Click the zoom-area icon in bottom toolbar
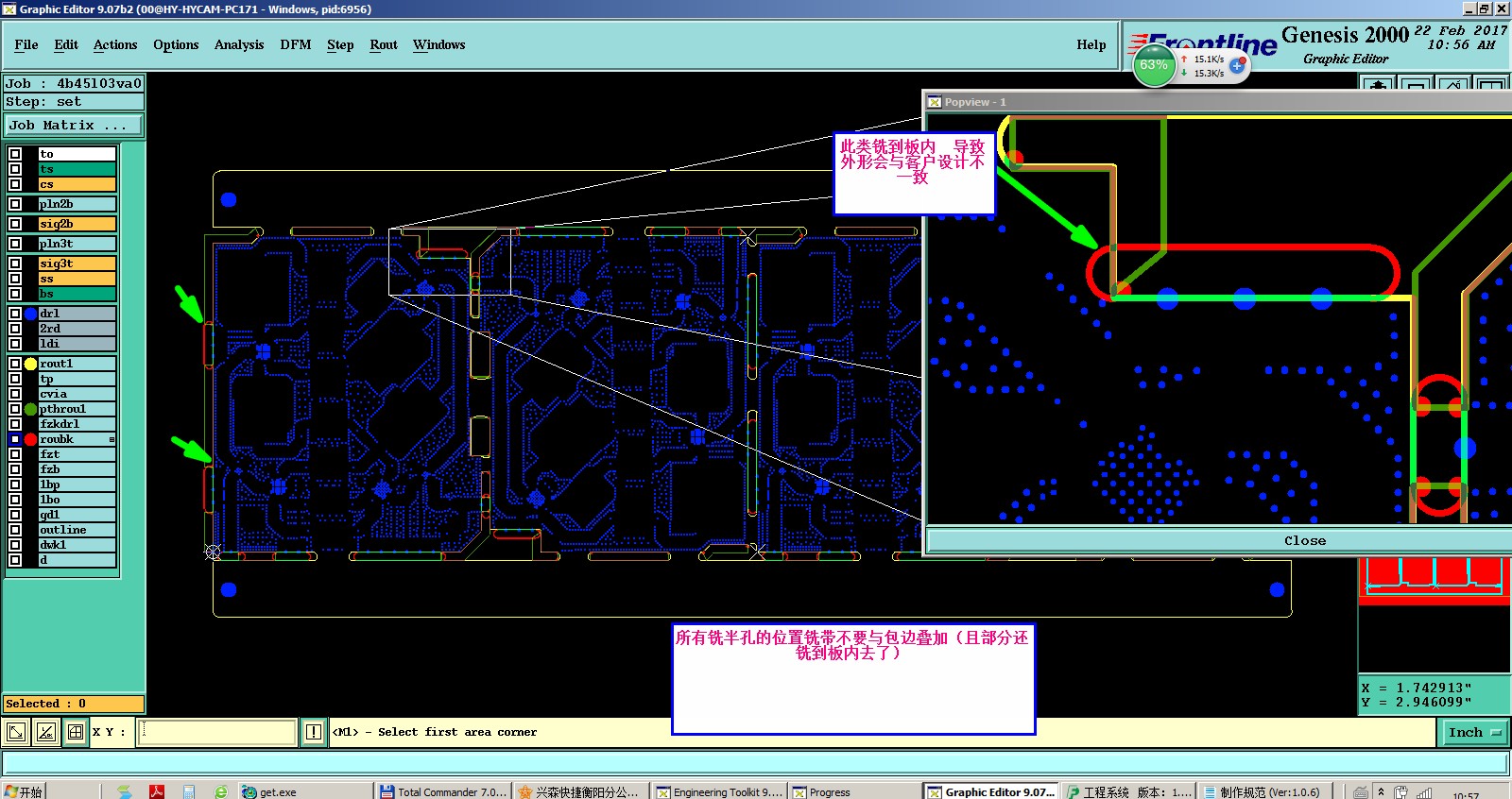Viewport: 1512px width, 799px height. click(x=16, y=732)
